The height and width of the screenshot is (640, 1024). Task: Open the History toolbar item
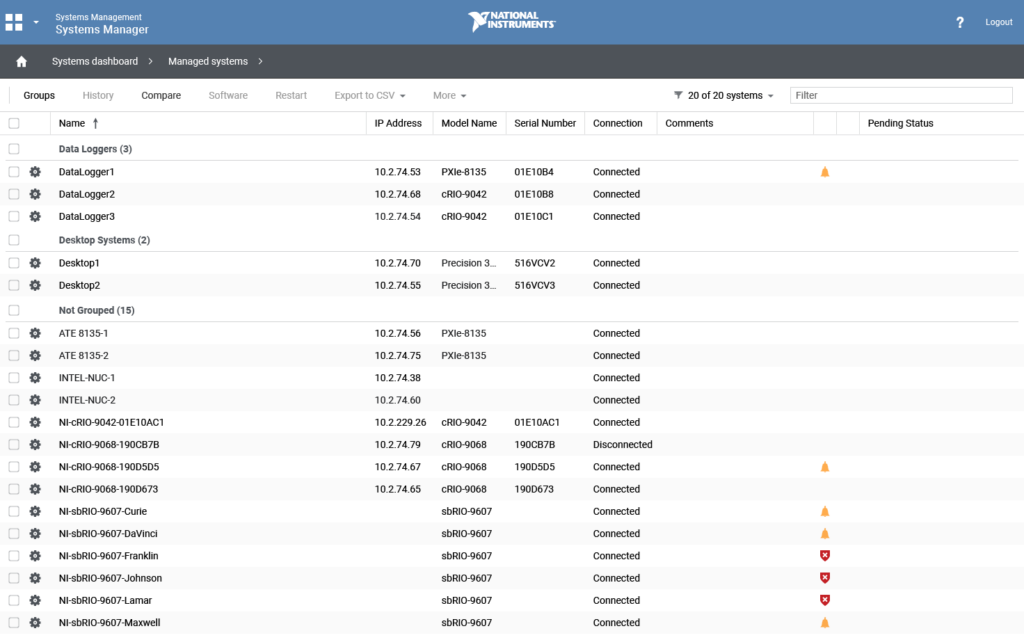pos(98,95)
